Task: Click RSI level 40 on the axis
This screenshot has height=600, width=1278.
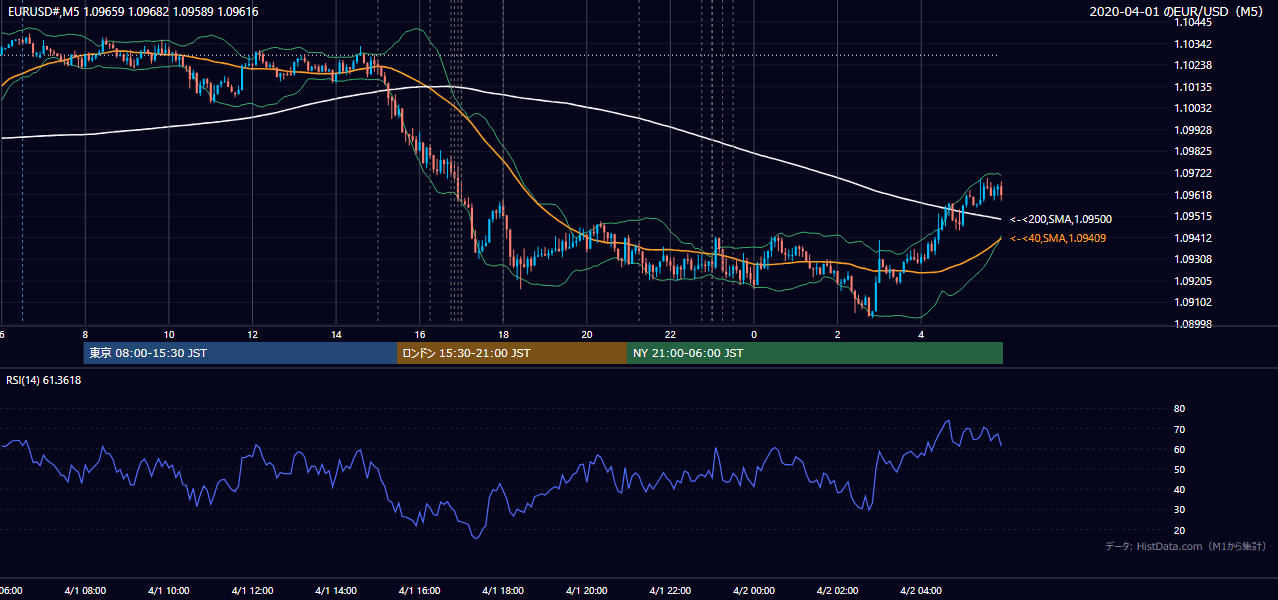Action: 1179,490
